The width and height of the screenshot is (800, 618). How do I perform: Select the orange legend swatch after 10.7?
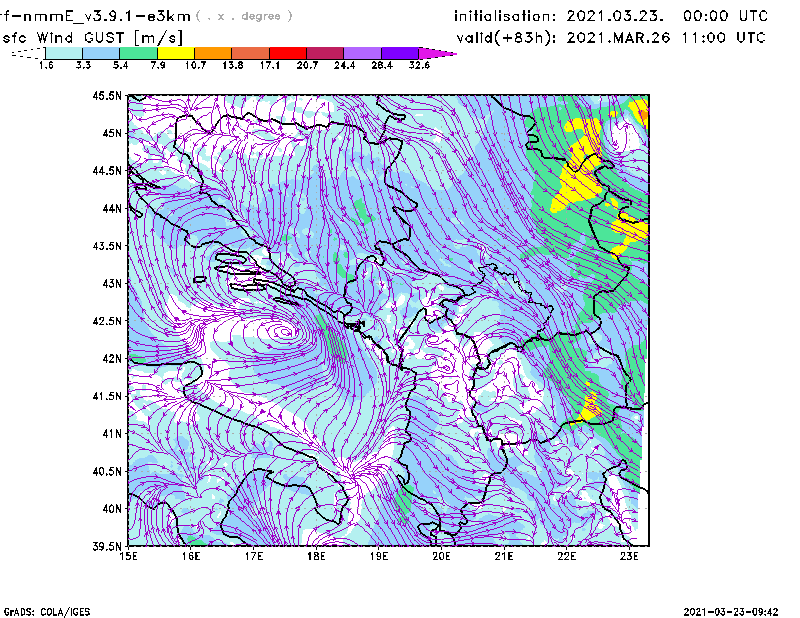coord(212,52)
